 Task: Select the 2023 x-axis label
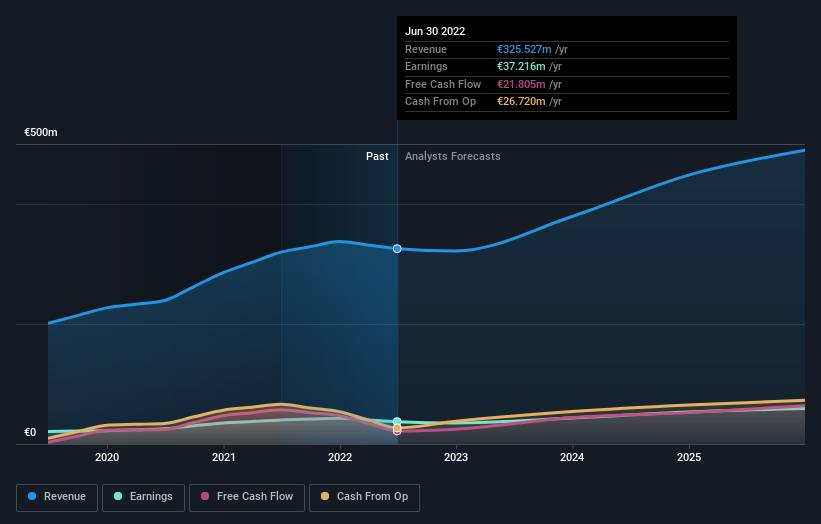[x=456, y=457]
